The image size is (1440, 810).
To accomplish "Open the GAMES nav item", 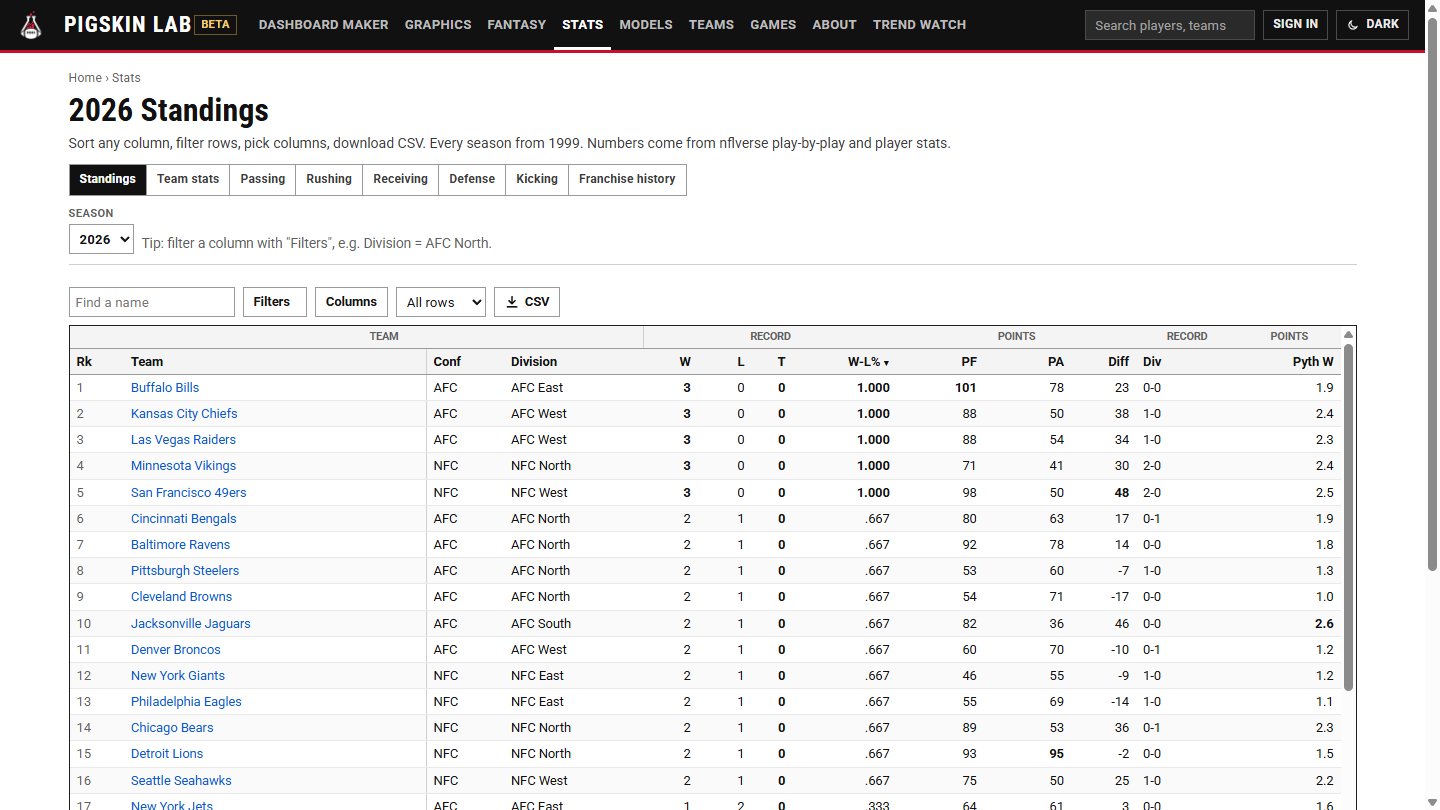I will [x=773, y=25].
